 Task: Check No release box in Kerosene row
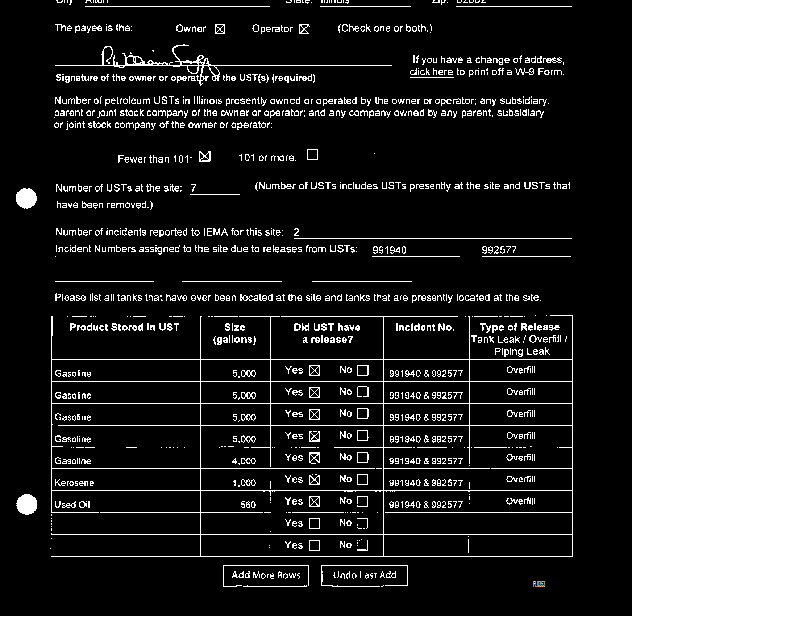coord(362,480)
